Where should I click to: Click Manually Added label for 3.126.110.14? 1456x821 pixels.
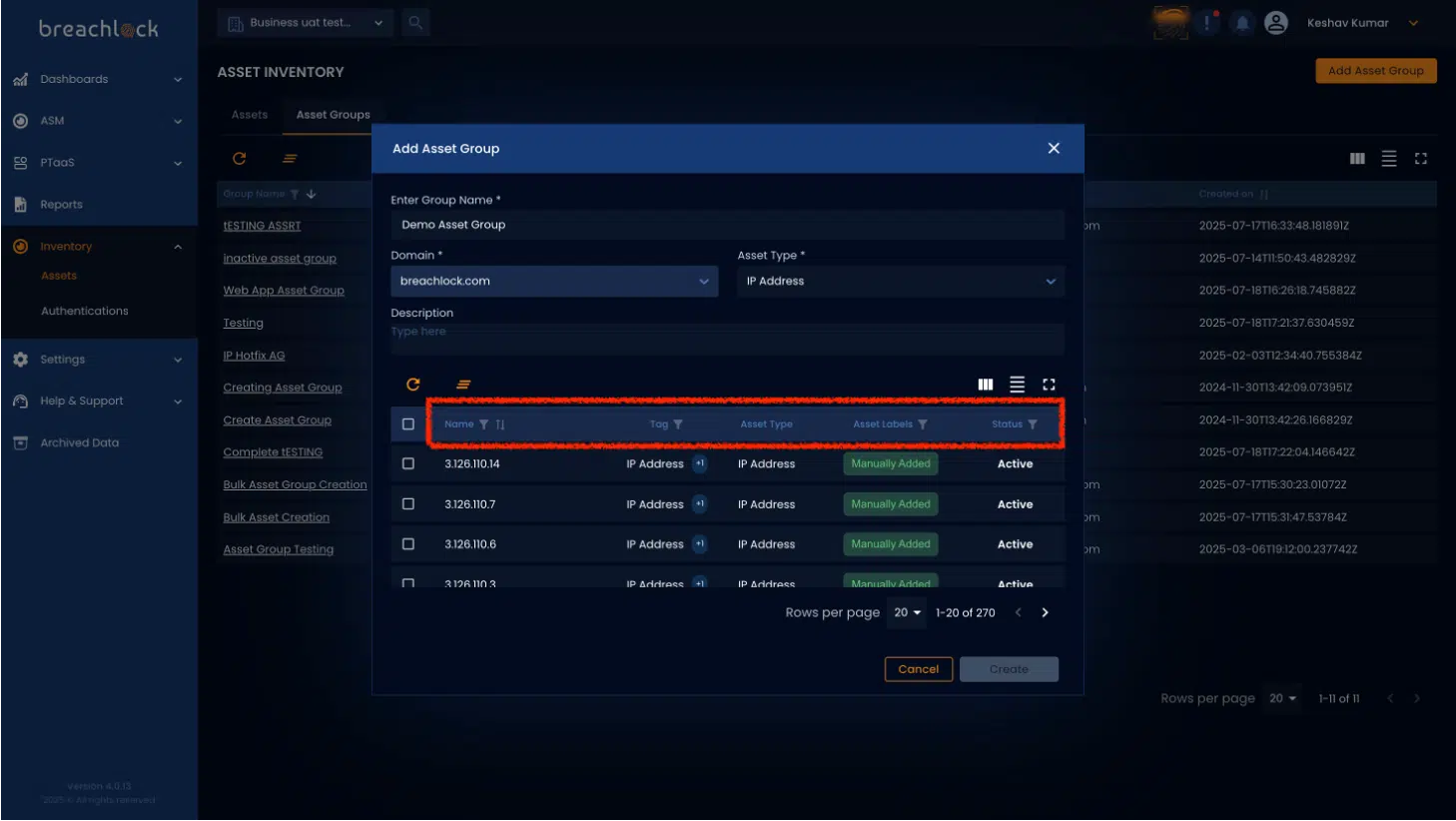[x=891, y=463]
